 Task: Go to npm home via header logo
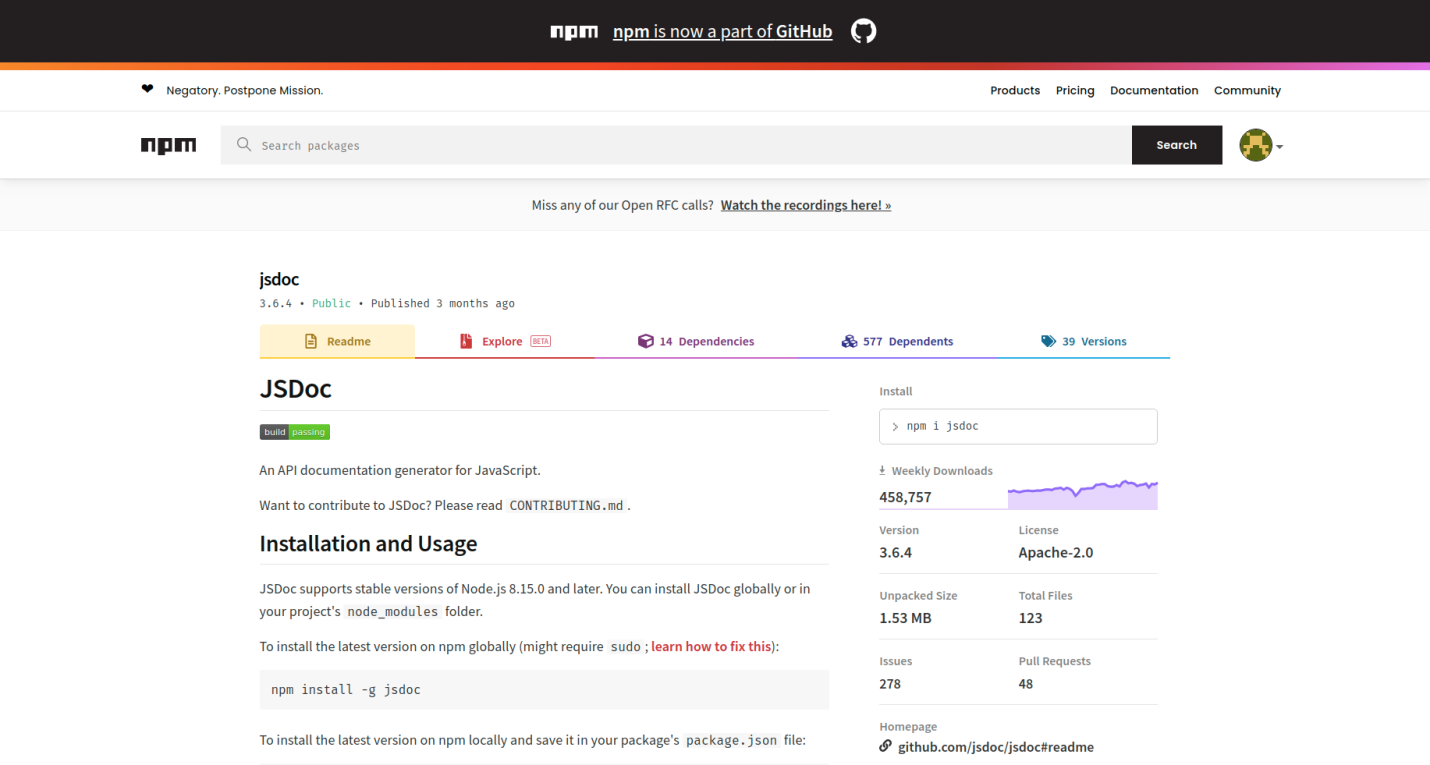[168, 145]
